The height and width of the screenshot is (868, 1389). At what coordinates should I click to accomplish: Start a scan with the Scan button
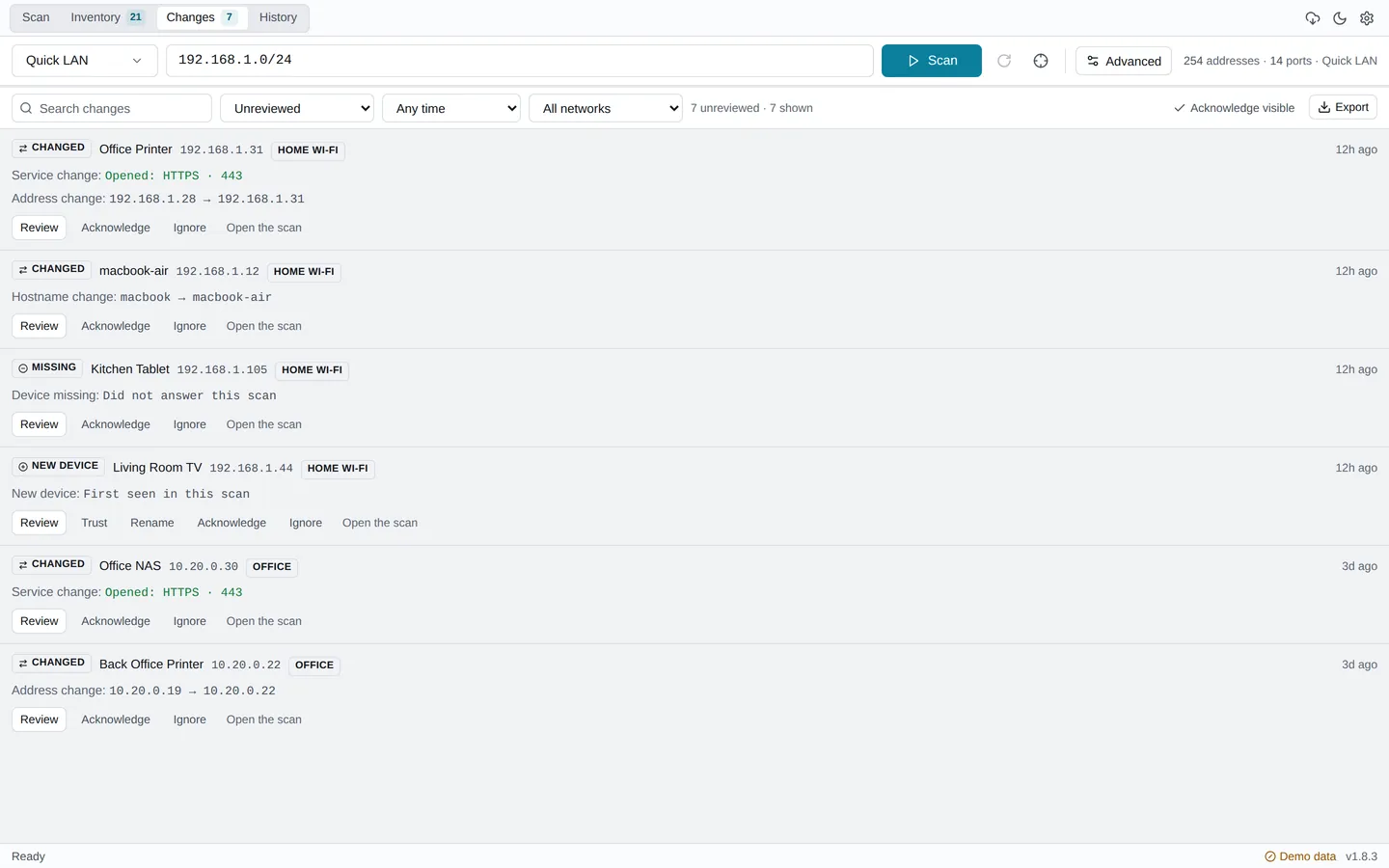coord(932,61)
